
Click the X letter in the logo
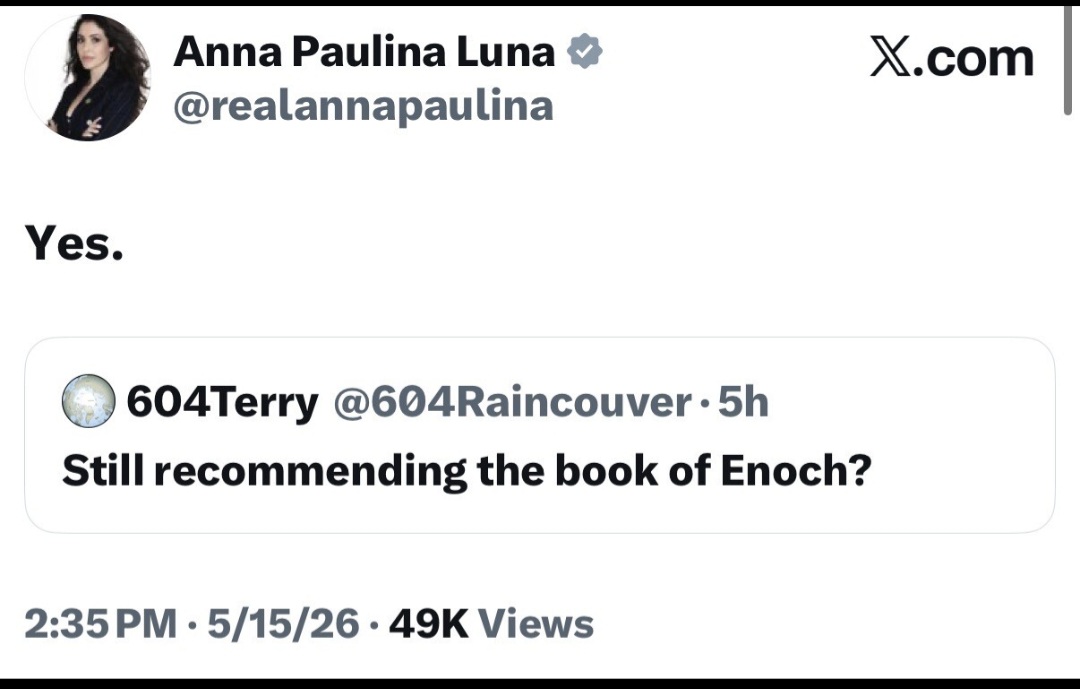891,57
